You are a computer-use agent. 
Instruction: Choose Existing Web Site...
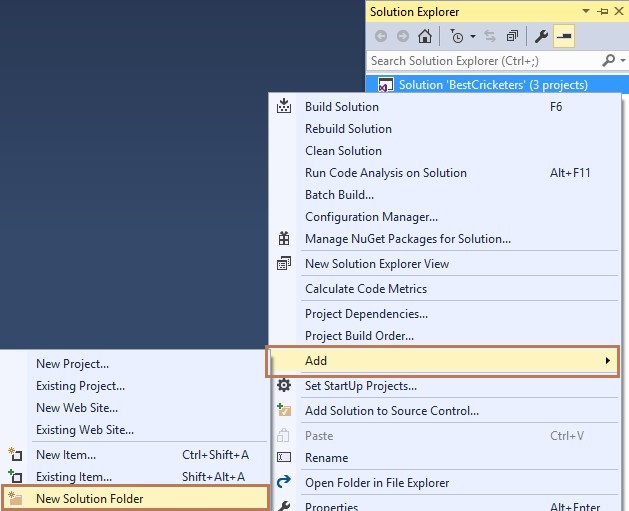tap(135, 430)
